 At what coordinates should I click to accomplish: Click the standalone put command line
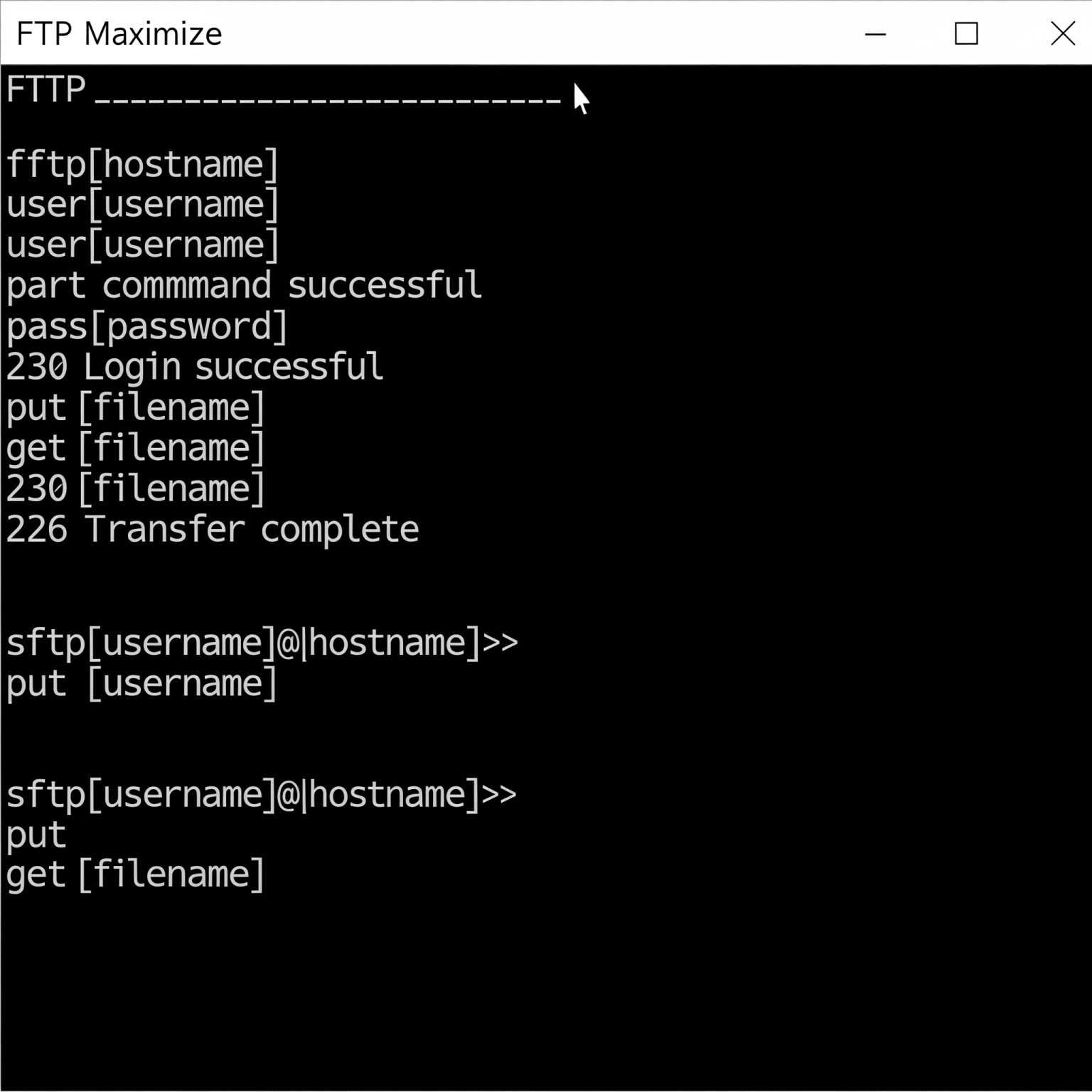pos(36,833)
